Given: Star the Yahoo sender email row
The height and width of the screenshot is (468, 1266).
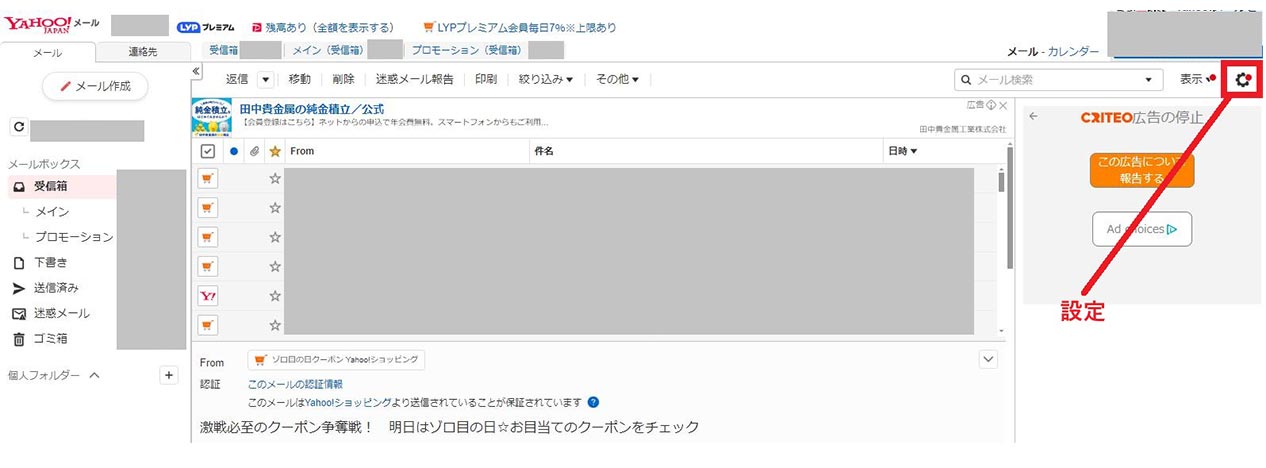Looking at the screenshot, I should coord(275,296).
